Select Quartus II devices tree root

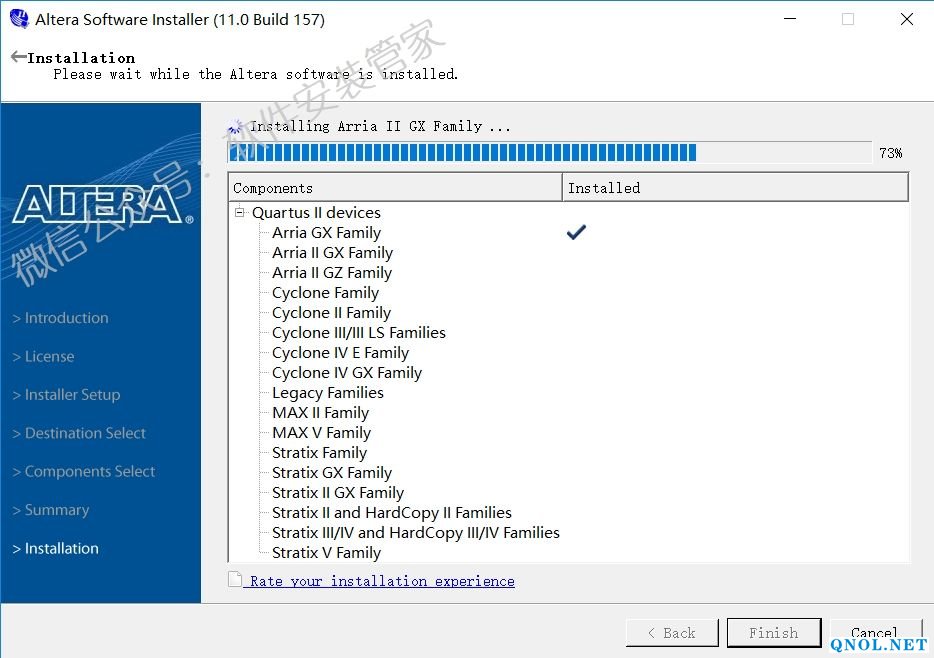pos(316,213)
